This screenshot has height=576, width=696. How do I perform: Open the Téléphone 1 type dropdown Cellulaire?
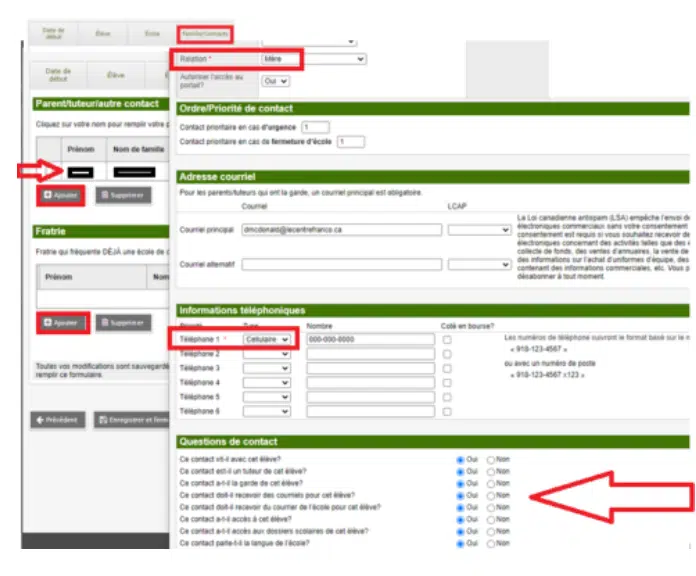[x=266, y=339]
